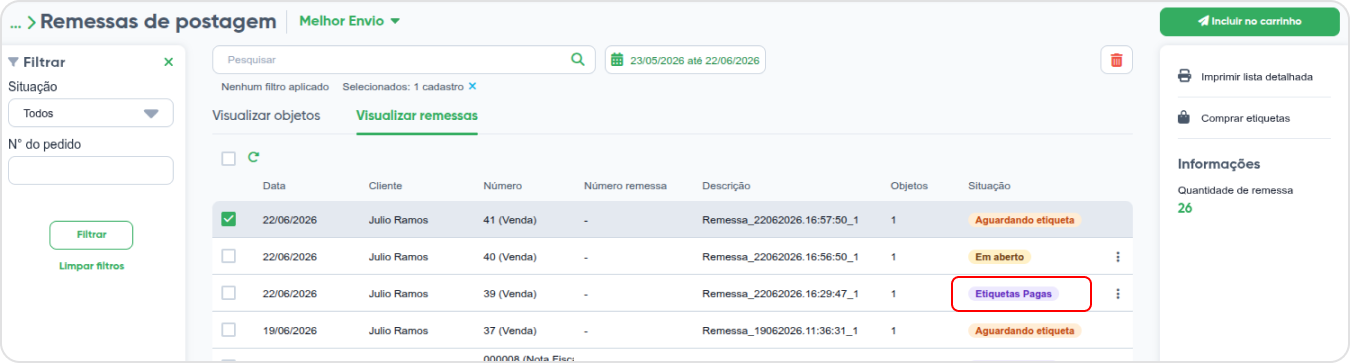This screenshot has height=363, width=1350.
Task: Select the Visualizar remessas tab
Action: point(417,115)
